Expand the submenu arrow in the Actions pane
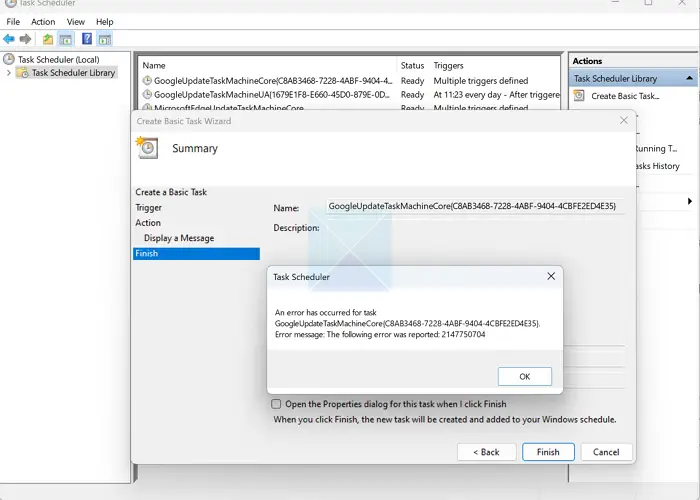 pyautogui.click(x=690, y=201)
